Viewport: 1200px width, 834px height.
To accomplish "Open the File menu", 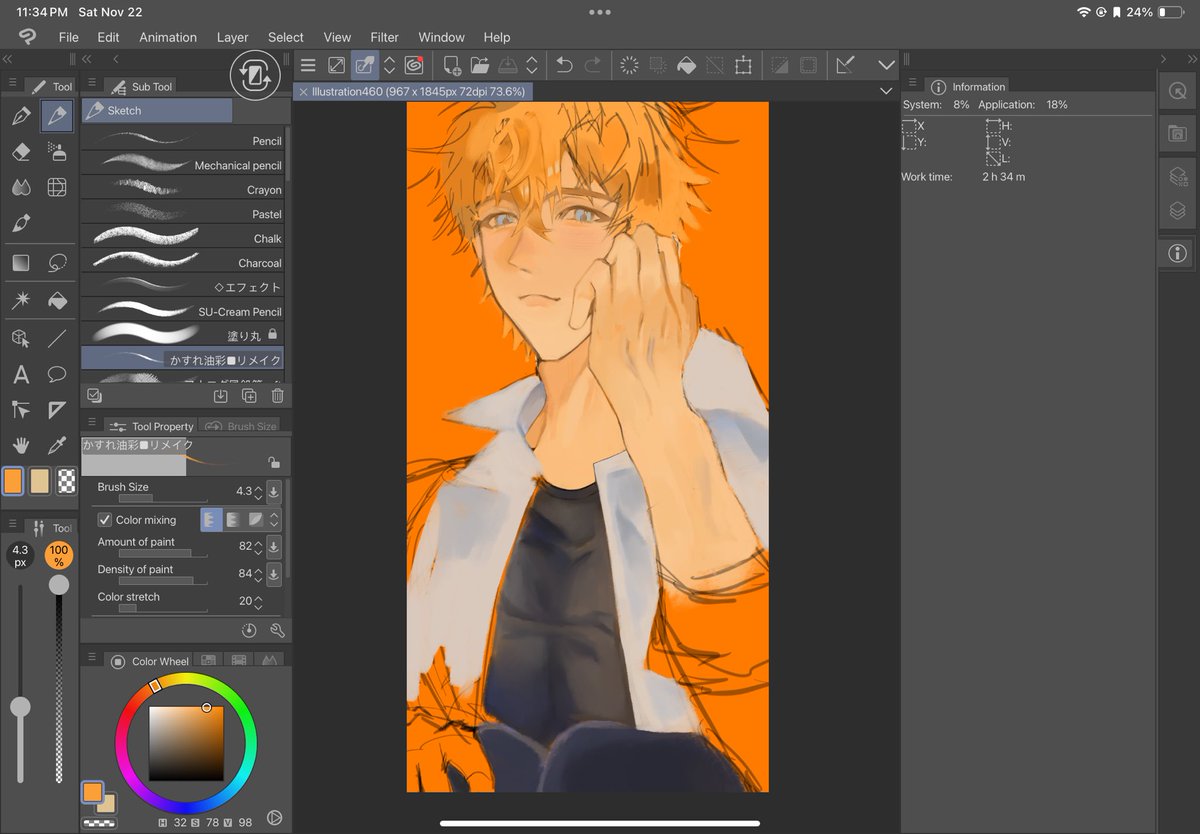I will (68, 37).
